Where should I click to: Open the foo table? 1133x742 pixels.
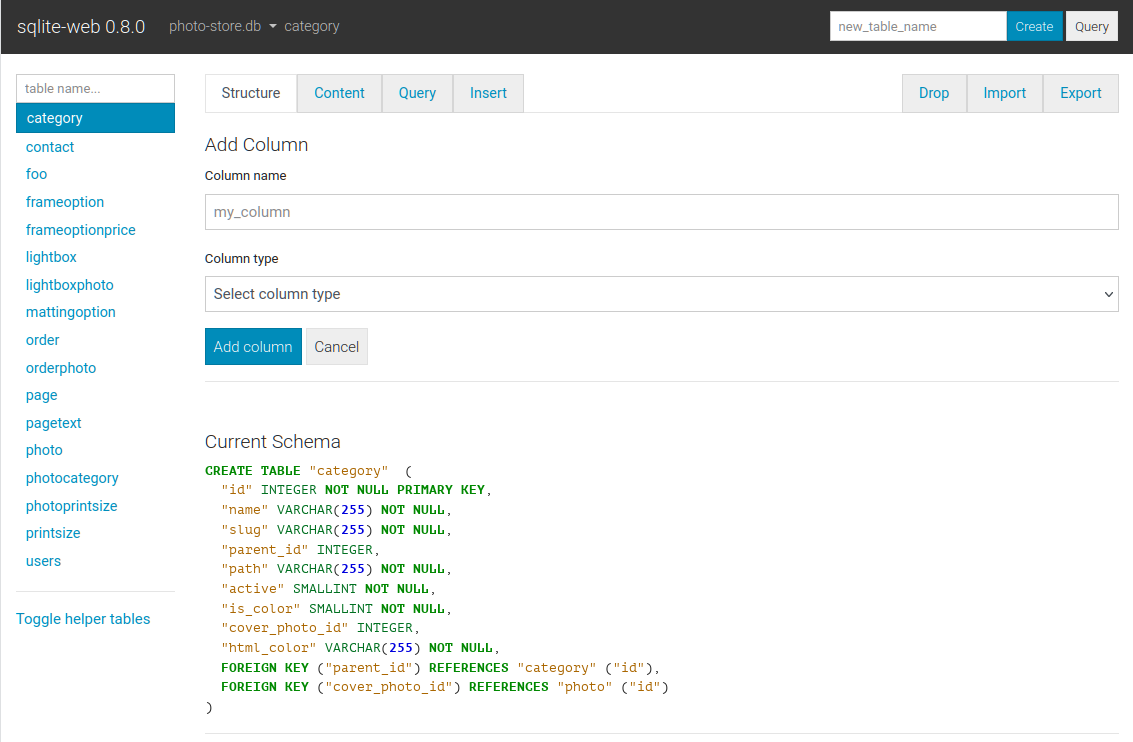click(36, 174)
